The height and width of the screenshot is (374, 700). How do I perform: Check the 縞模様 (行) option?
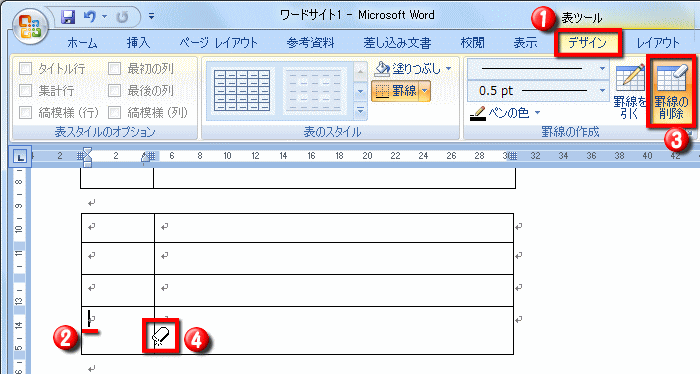[x=25, y=112]
